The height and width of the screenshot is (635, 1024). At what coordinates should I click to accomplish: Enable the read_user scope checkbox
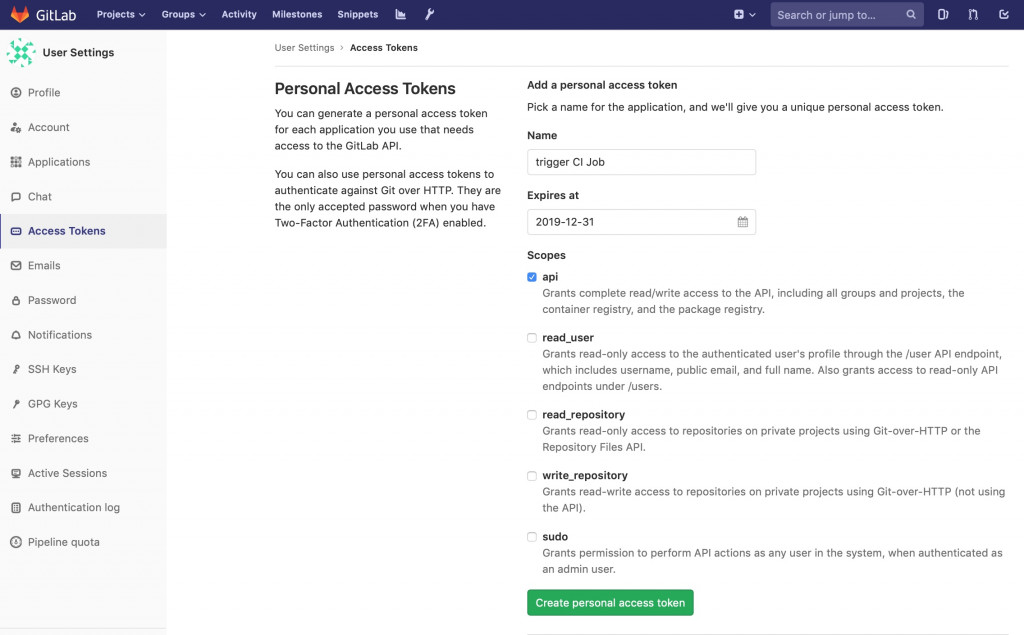(532, 338)
